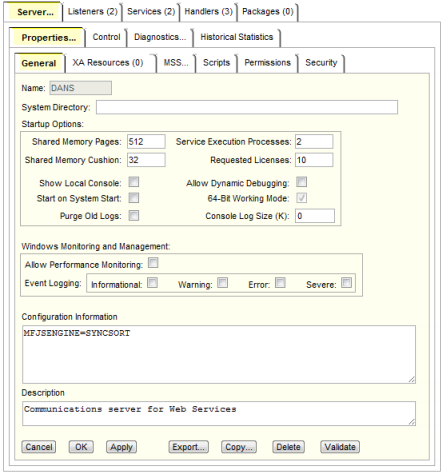Enable Start on System Start checkbox
This screenshot has height=473, width=442.
click(x=134, y=198)
